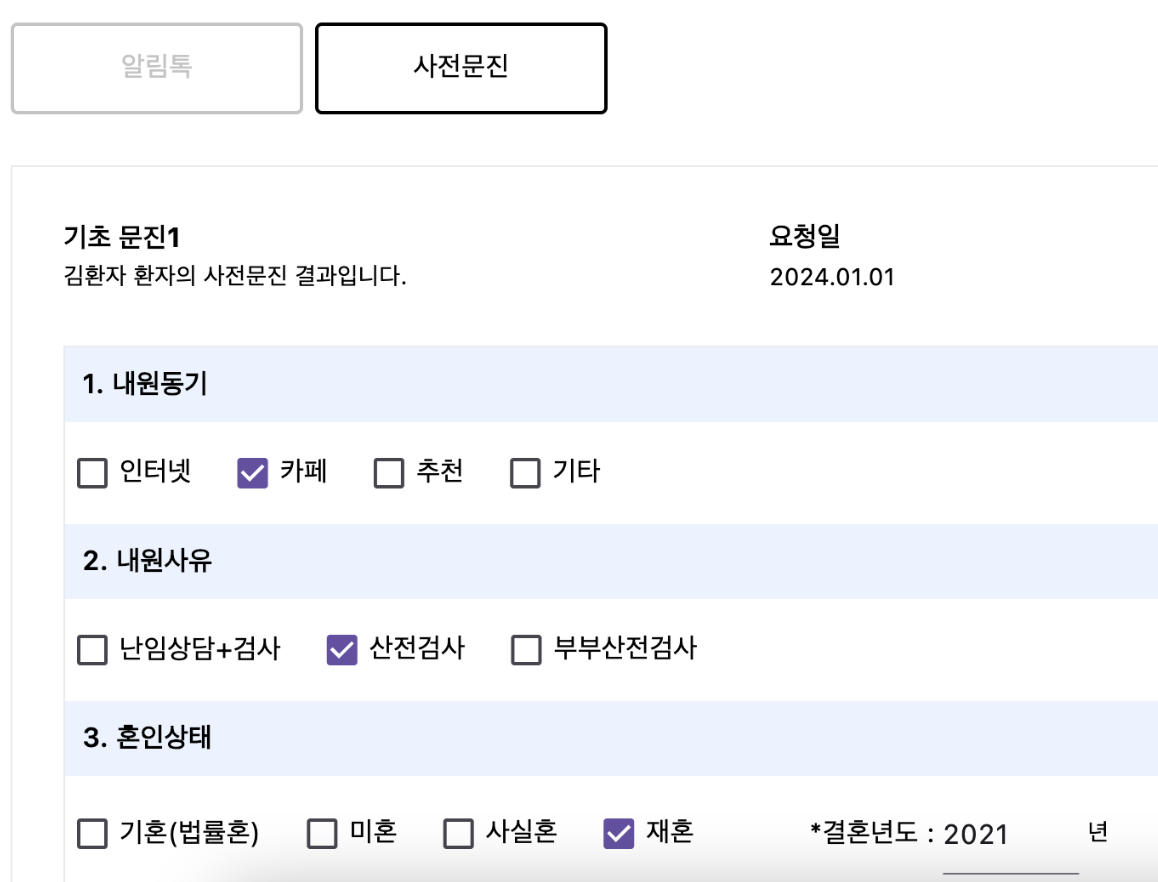The image size is (1158, 882).
Task: Check the 인터넷 checkbox
Action: pos(92,473)
